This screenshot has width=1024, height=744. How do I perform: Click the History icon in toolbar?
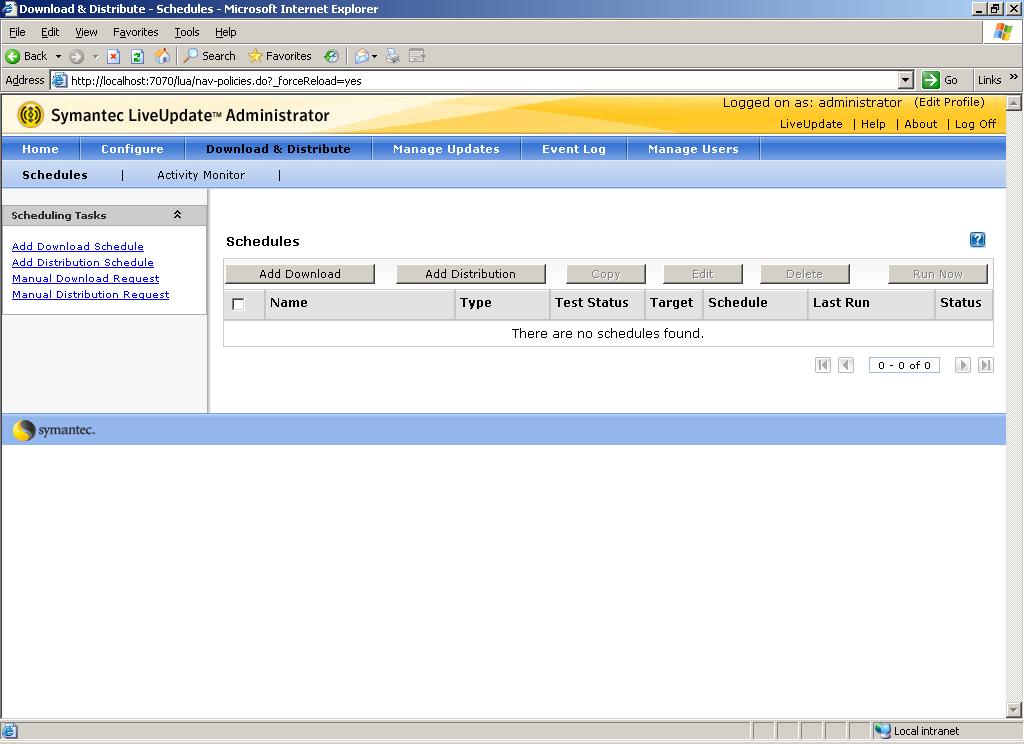pyautogui.click(x=332, y=56)
